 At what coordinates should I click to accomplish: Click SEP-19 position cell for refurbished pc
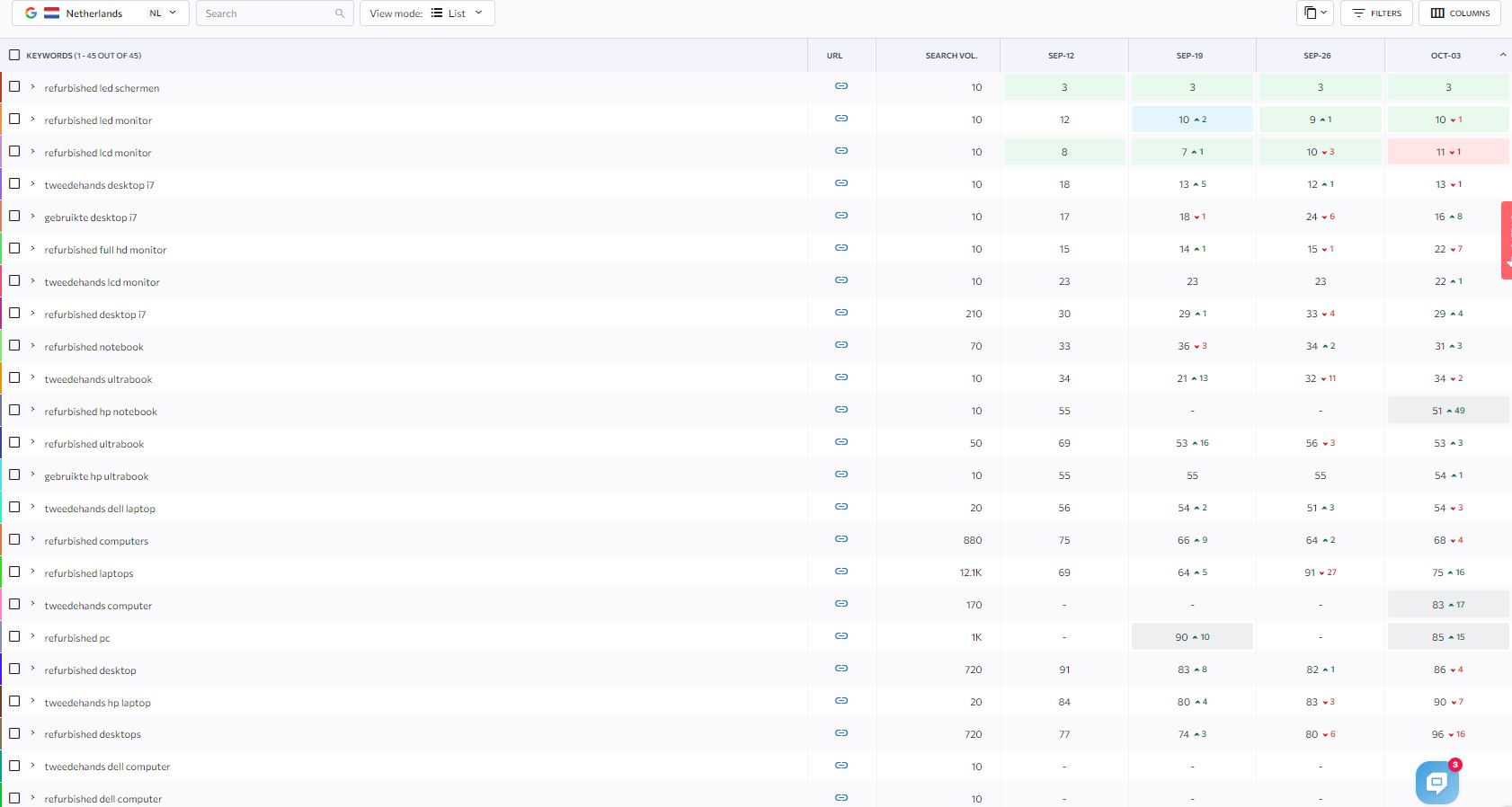point(1192,637)
